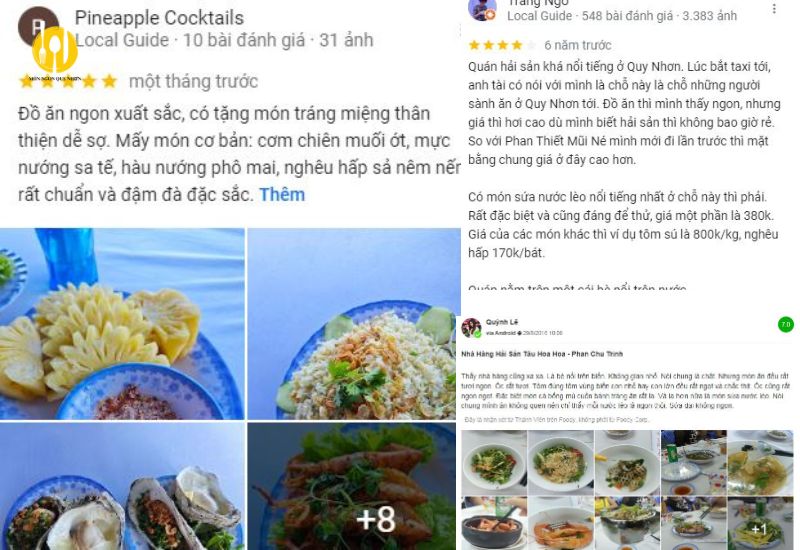
Task: Click Quỳnh Lê's profile avatar
Action: [471, 327]
